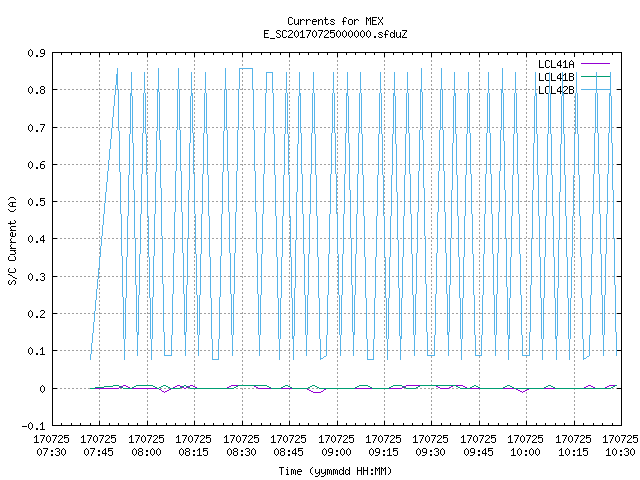Click the 07:45 time tick label
Image resolution: width=640 pixels, height=480 pixels.
[x=99, y=453]
